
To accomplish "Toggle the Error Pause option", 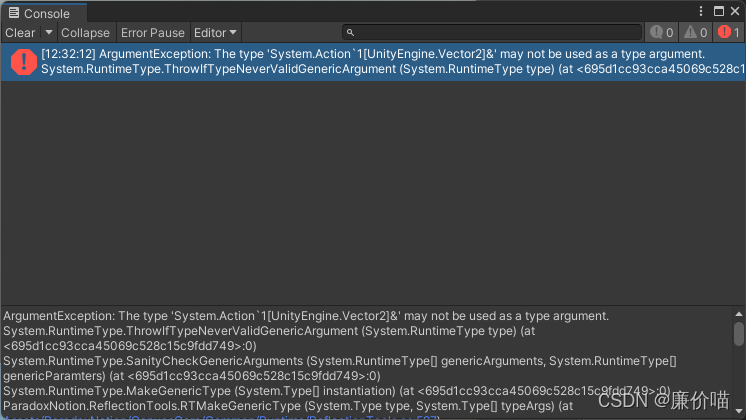I will pyautogui.click(x=153, y=33).
